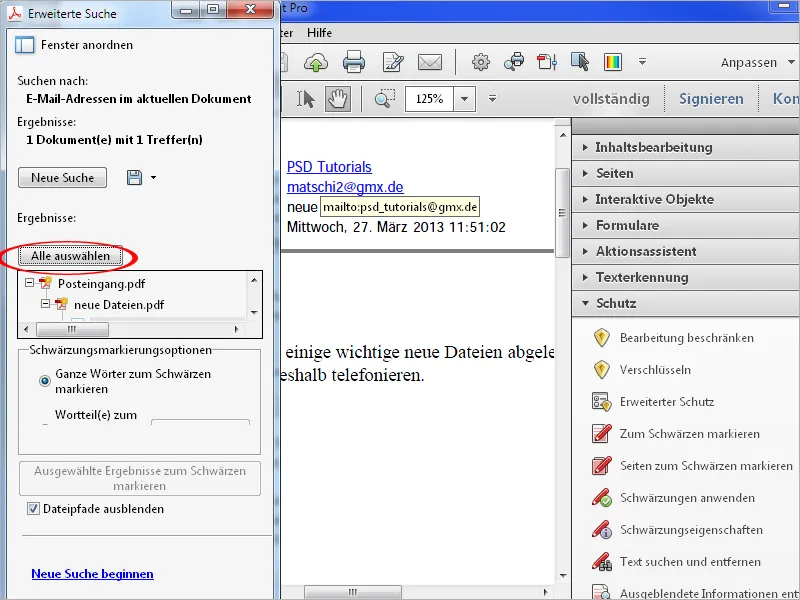Viewport: 800px width, 600px height.
Task: Click Zum Schwärzen markieren icon
Action: pos(602,434)
